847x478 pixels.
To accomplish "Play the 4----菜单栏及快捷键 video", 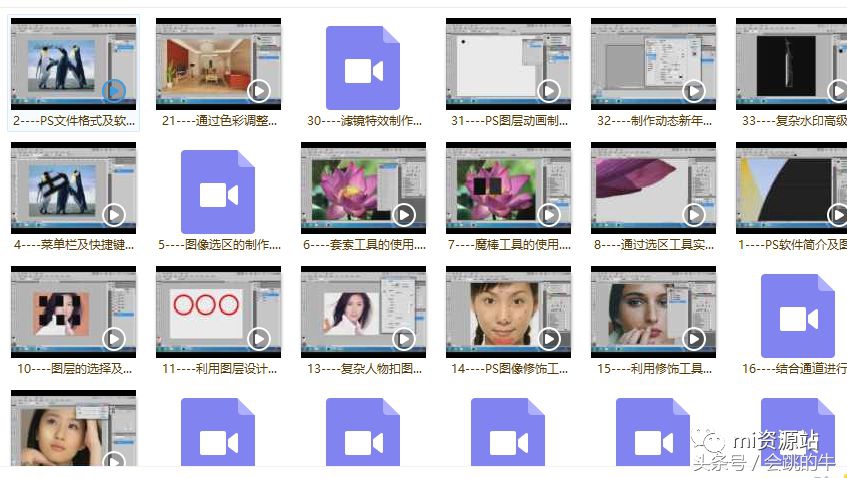I will pyautogui.click(x=114, y=215).
